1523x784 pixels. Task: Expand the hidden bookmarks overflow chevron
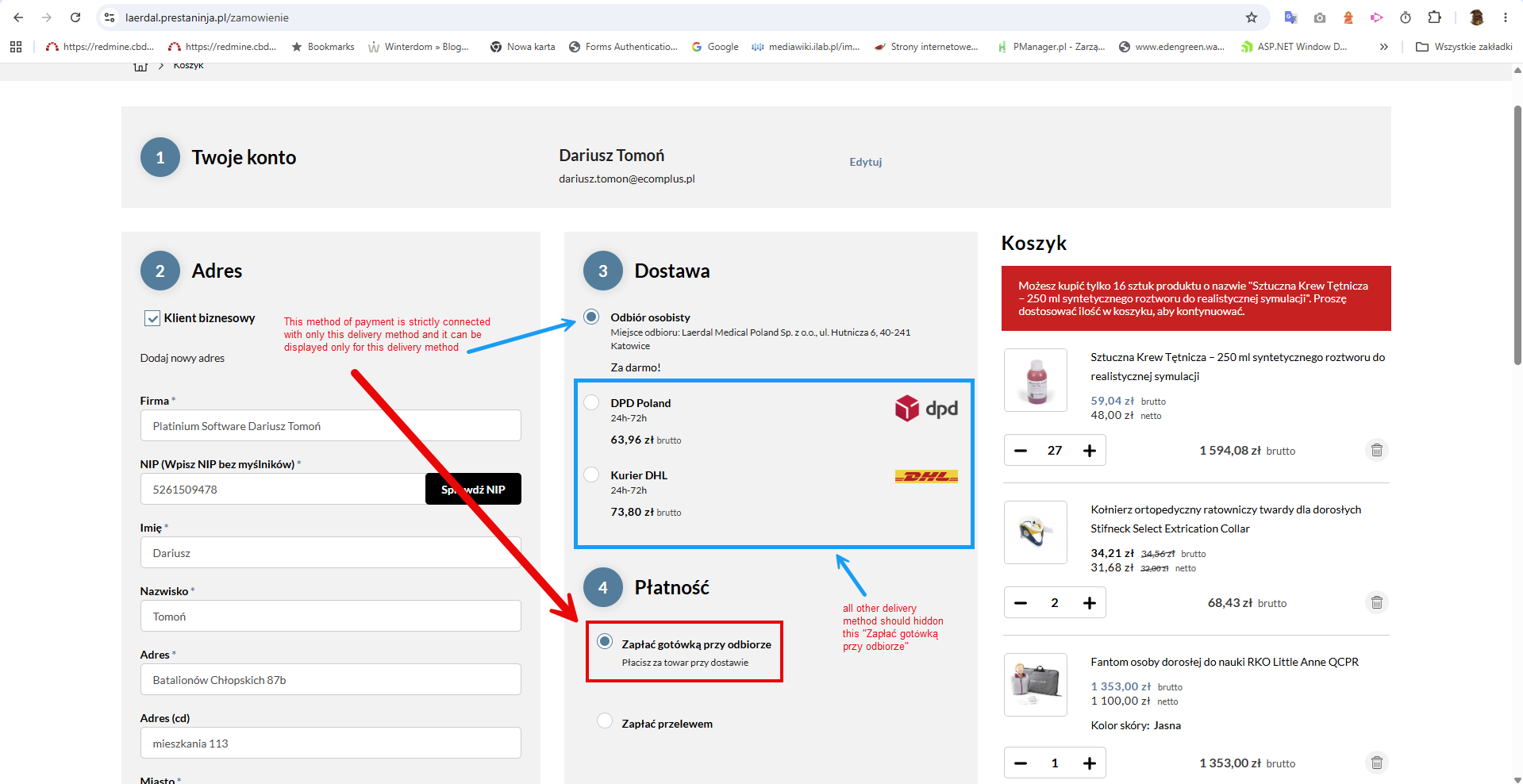point(1384,47)
